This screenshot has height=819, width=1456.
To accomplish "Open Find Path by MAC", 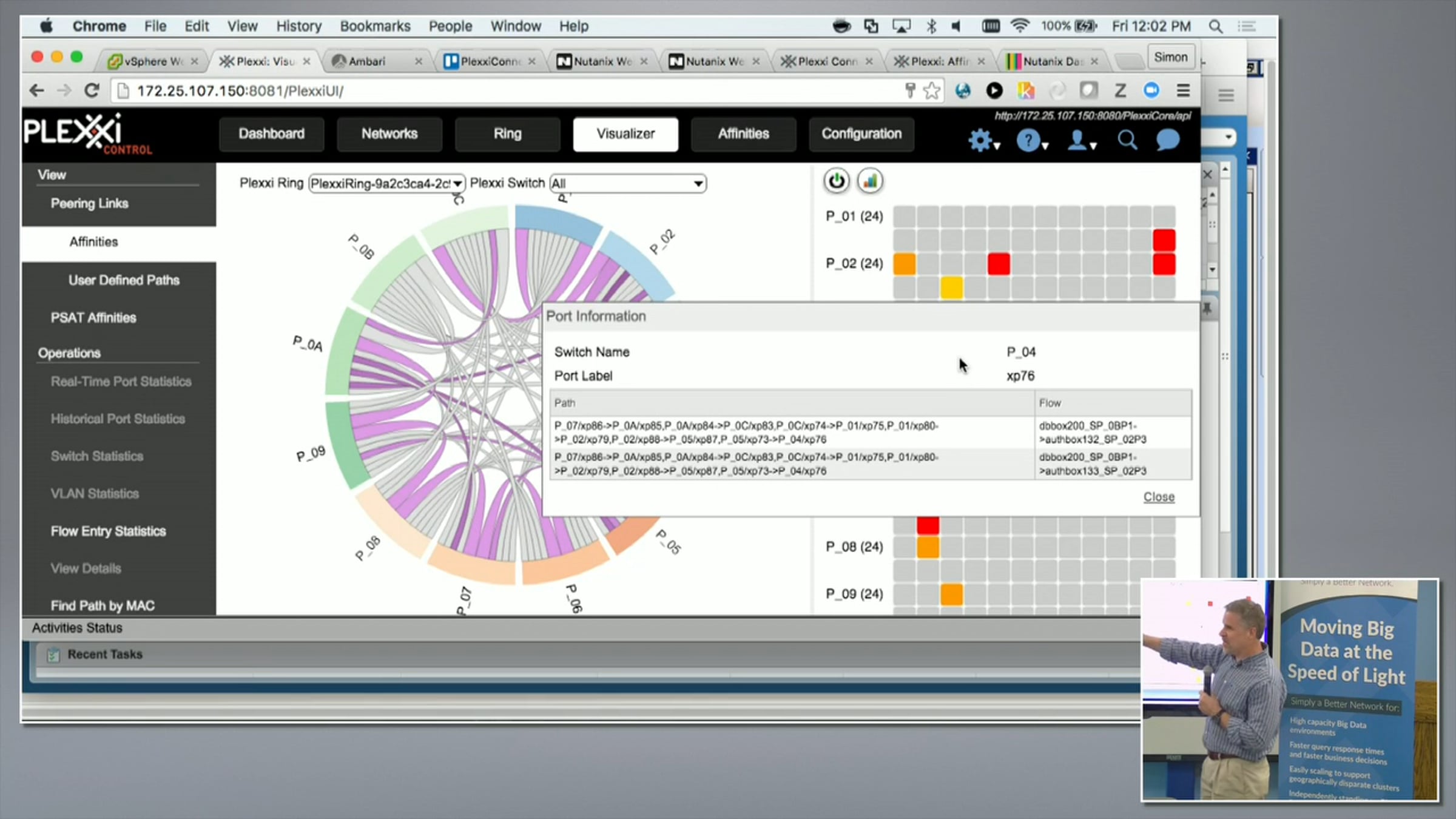I will 103,605.
